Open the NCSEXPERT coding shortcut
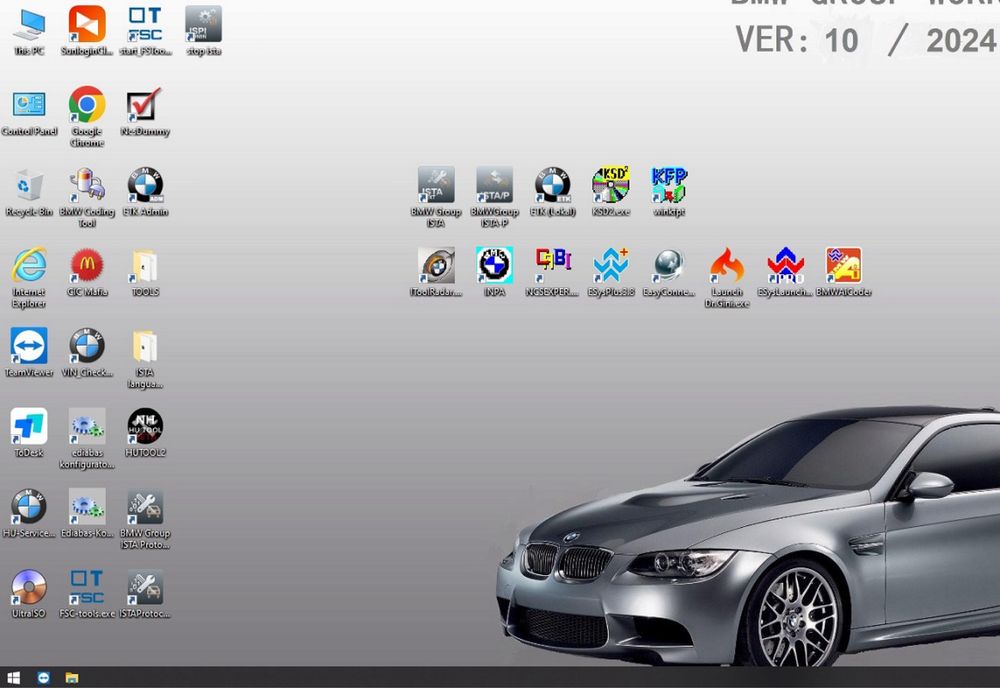This screenshot has height=688, width=1000. pyautogui.click(x=552, y=272)
